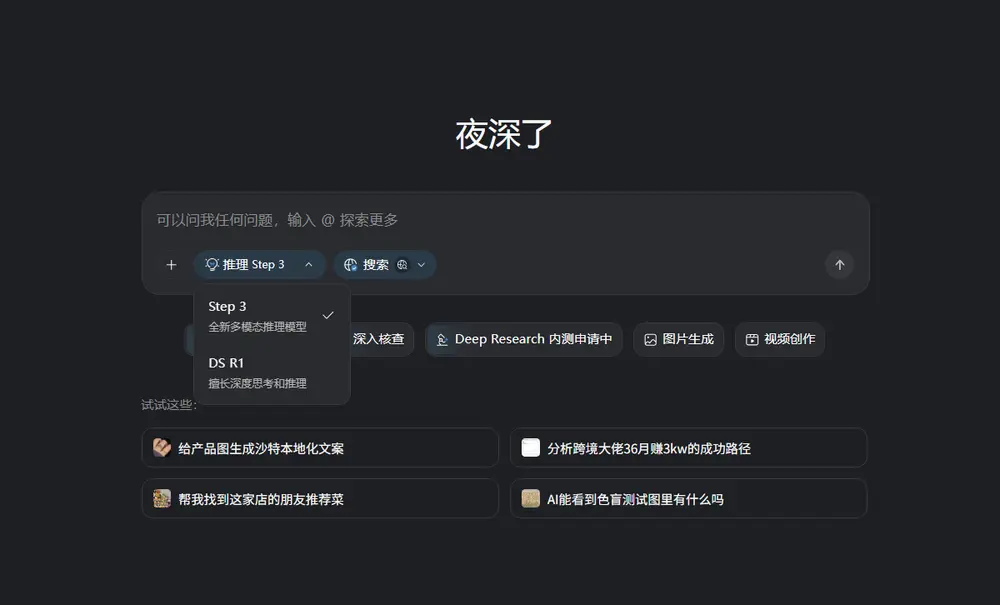The height and width of the screenshot is (605, 1000).
Task: Toggle the 搜索 search pill off
Action: point(378,264)
